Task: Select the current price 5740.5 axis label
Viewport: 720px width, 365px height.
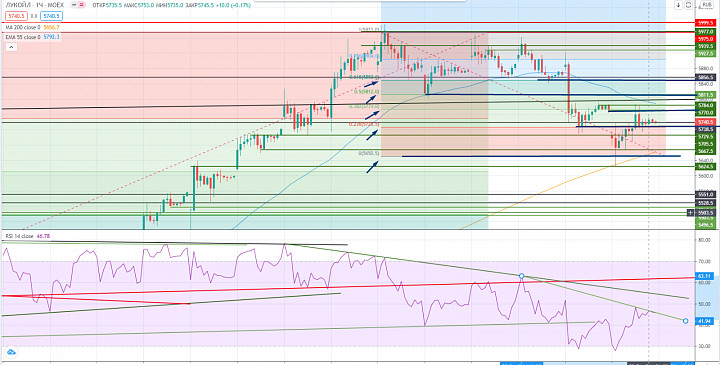Action: click(x=706, y=122)
